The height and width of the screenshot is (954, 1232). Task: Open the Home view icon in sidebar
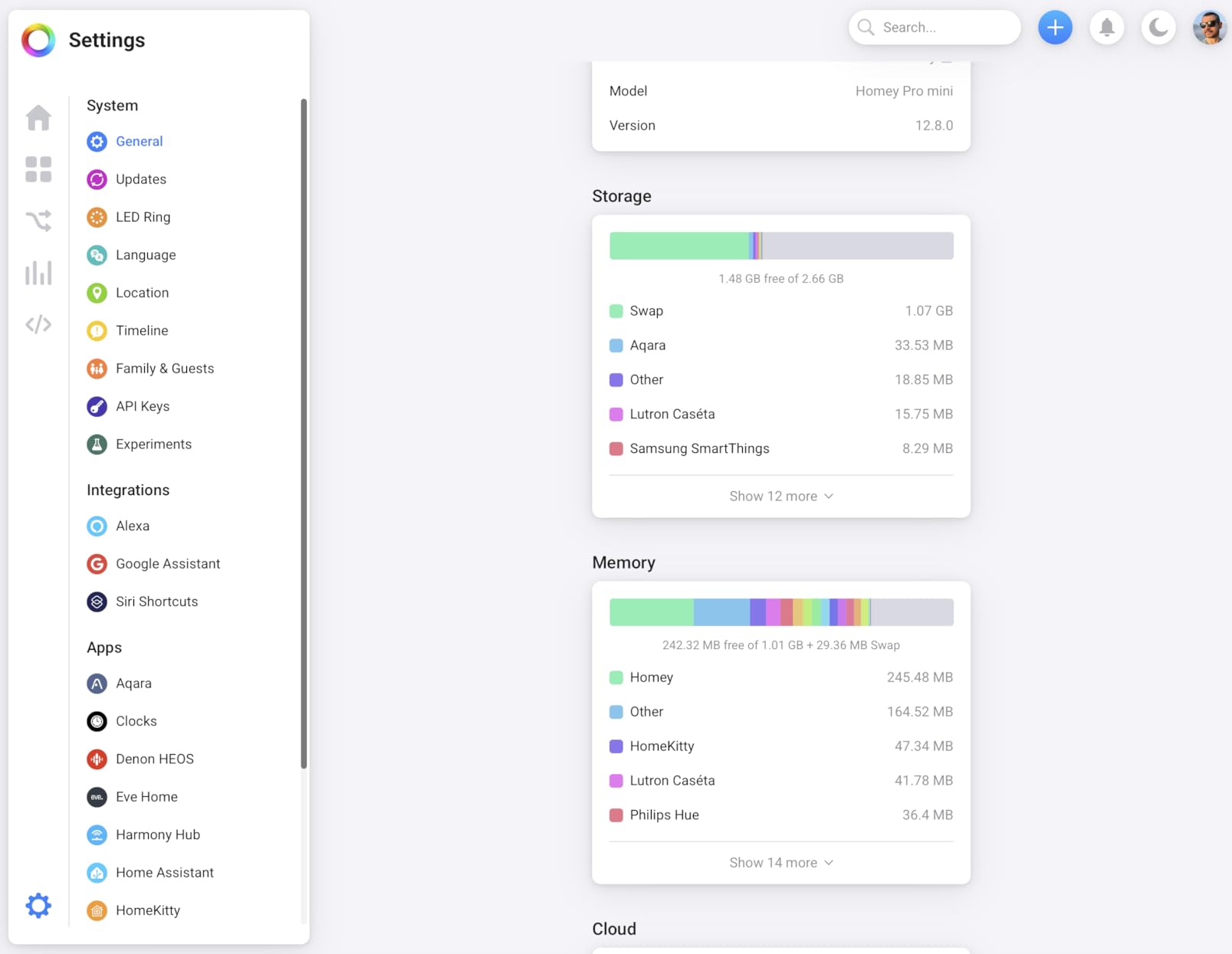point(38,118)
